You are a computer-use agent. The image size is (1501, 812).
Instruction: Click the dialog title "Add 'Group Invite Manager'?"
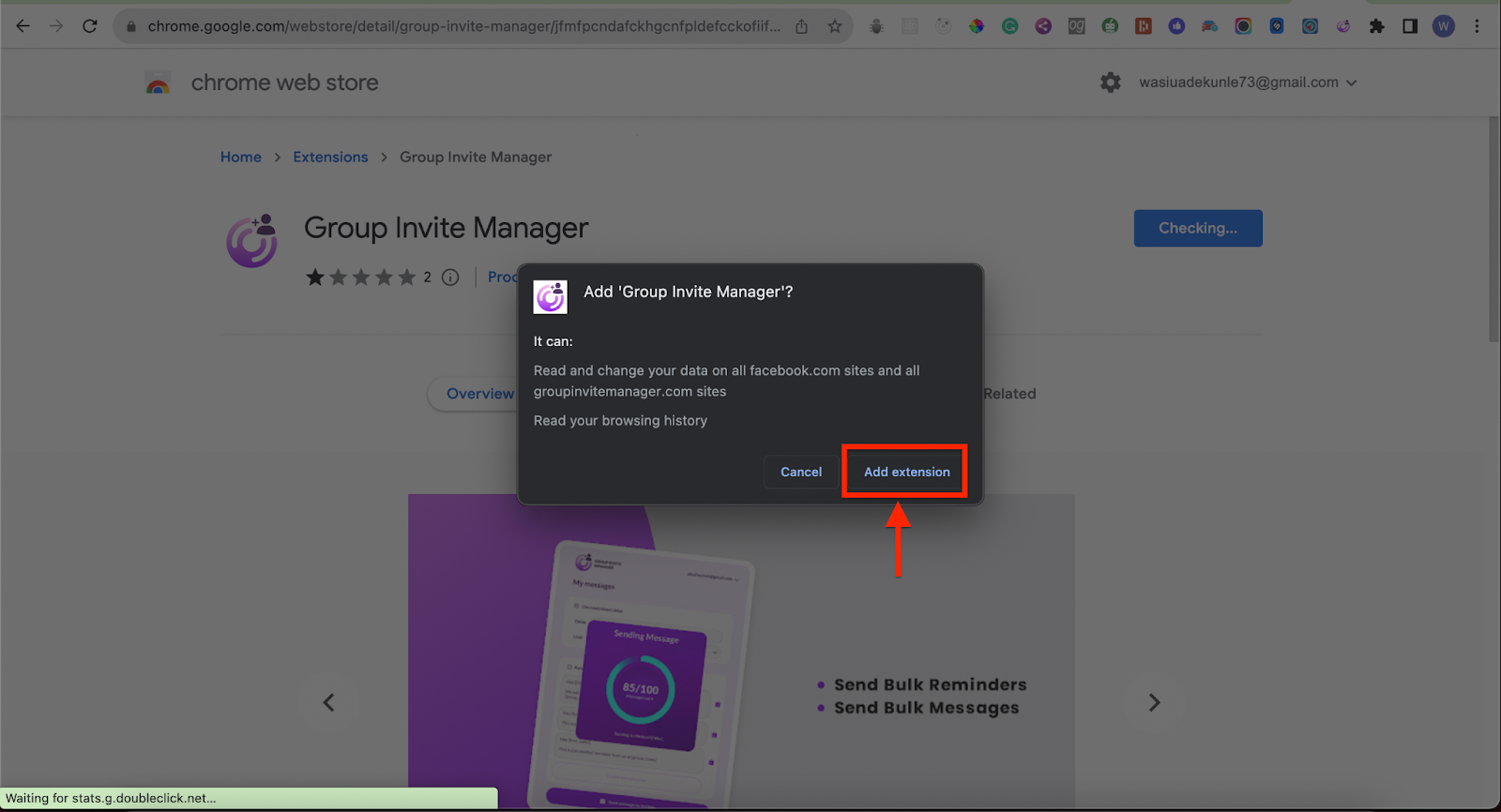pyautogui.click(x=689, y=292)
